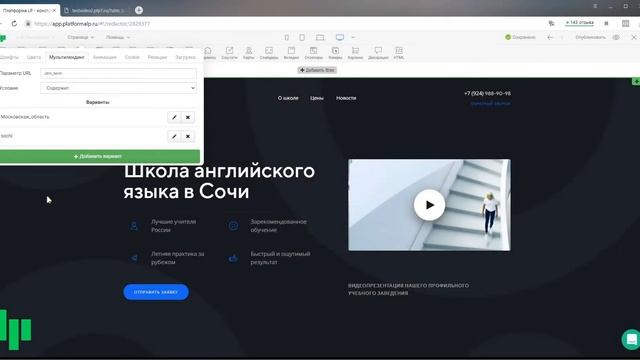Edit the Московская_область variant
The height and width of the screenshot is (360, 640).
tap(174, 117)
